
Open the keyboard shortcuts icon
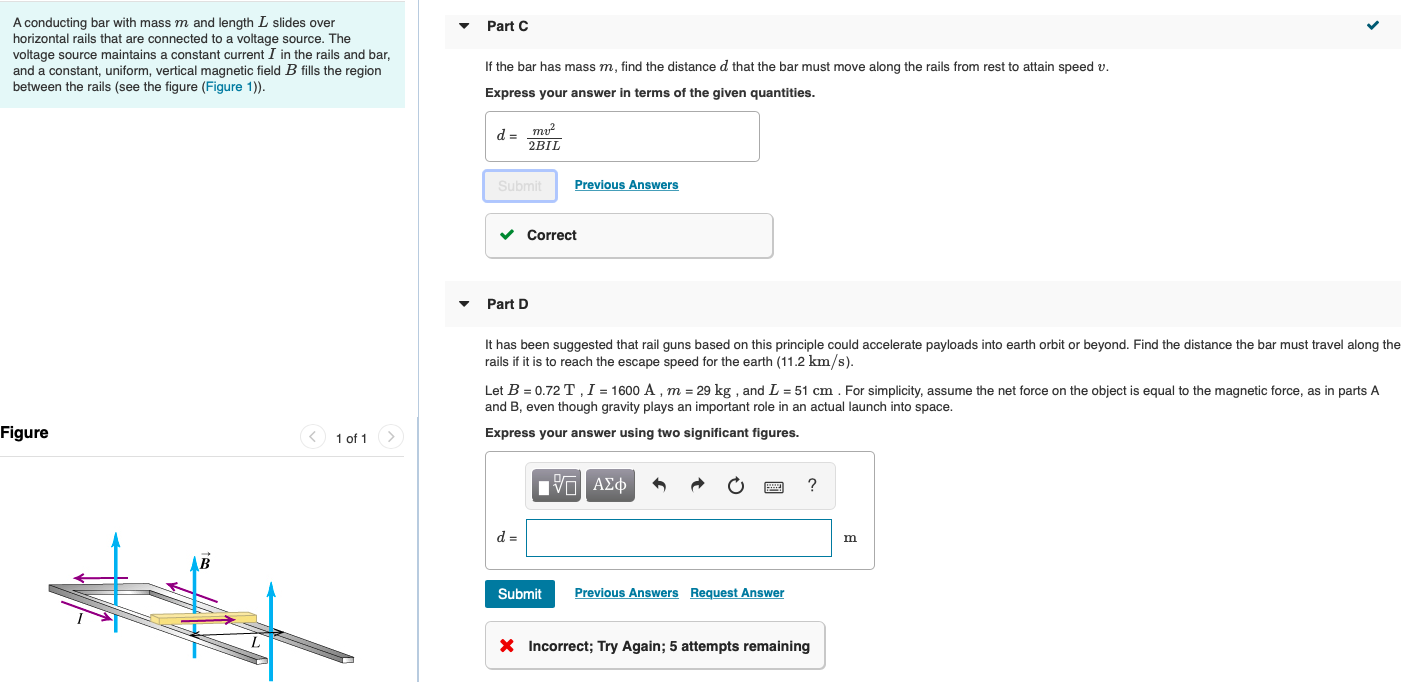(774, 485)
